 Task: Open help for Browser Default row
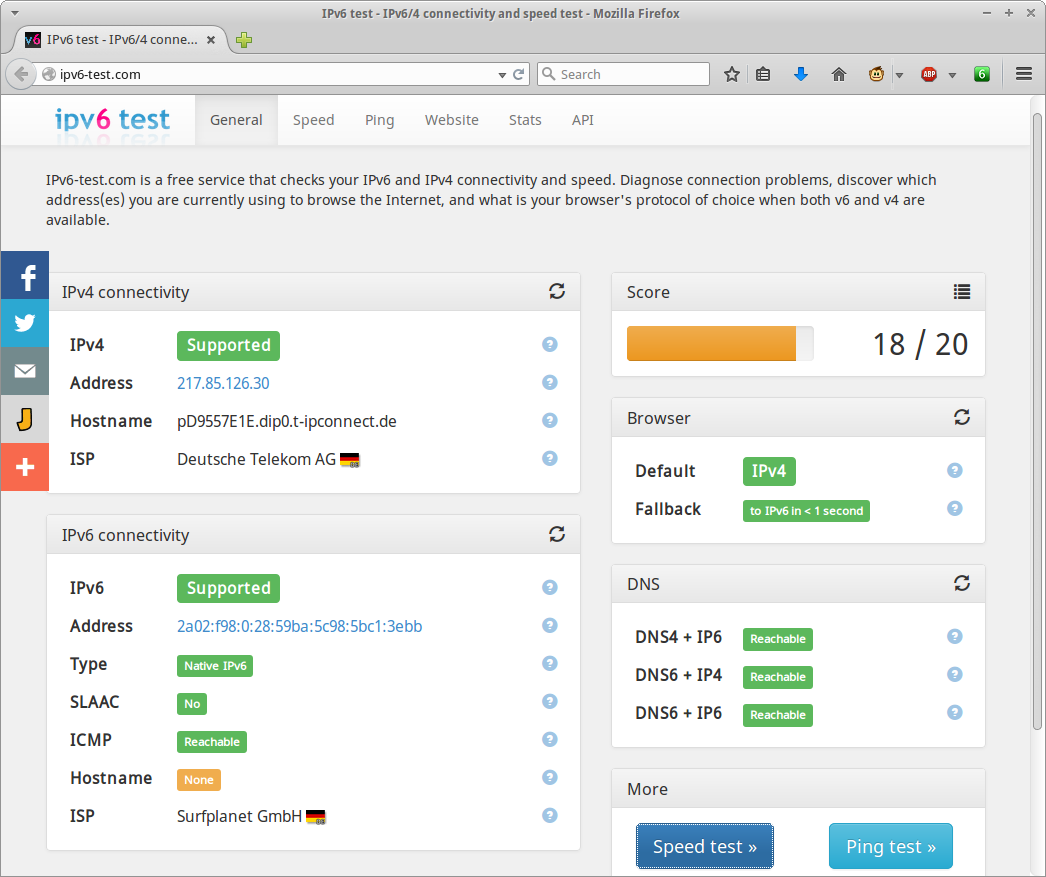tap(955, 470)
